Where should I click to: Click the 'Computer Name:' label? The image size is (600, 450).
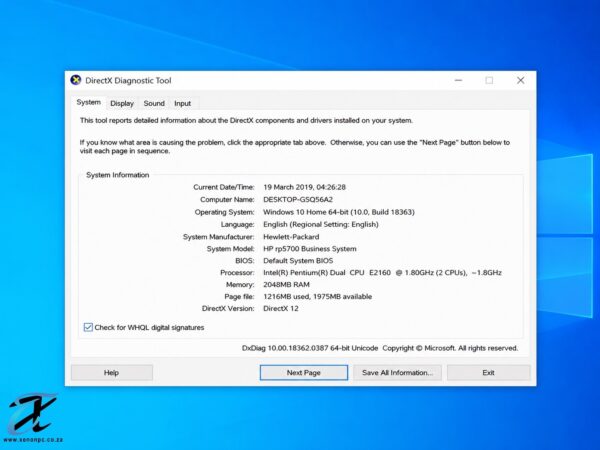pyautogui.click(x=227, y=199)
